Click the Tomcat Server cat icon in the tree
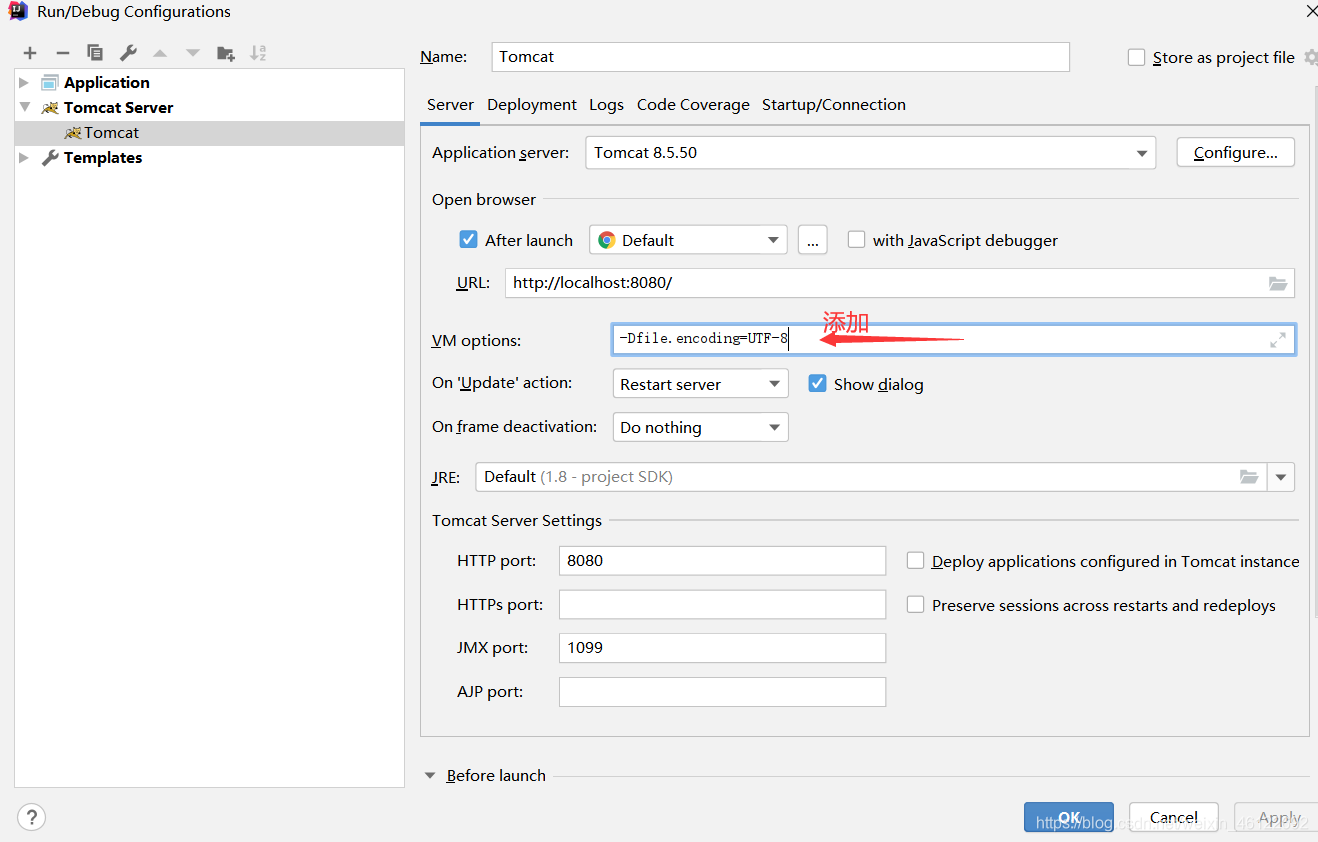The image size is (1318, 842). click(50, 108)
